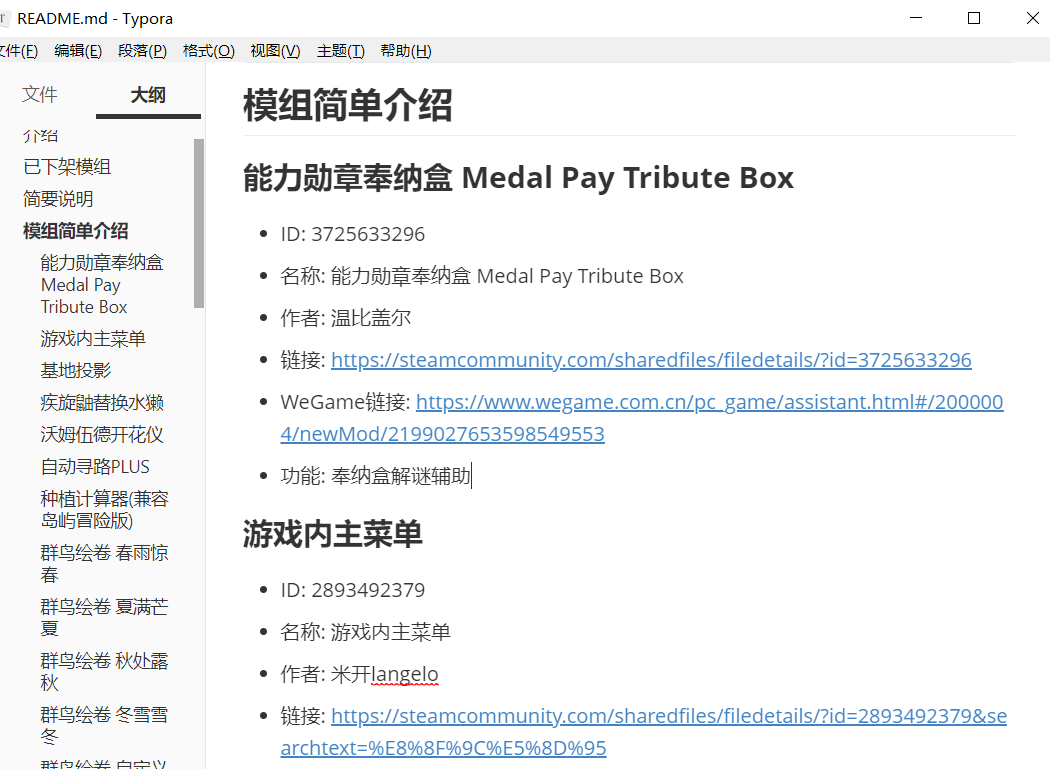
Task: Go to 群鸟绘卷 冬雪雪冬 outline entry
Action: [104, 725]
